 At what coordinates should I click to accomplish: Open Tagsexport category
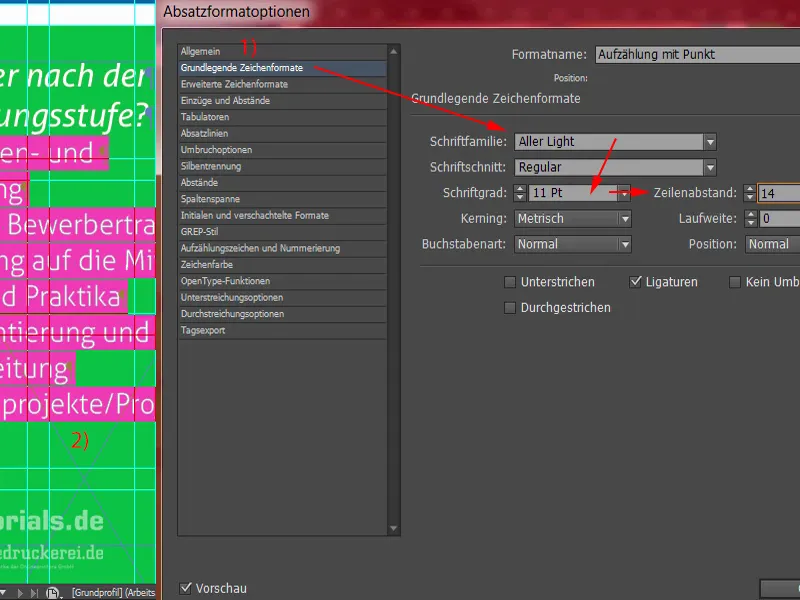pos(282,330)
